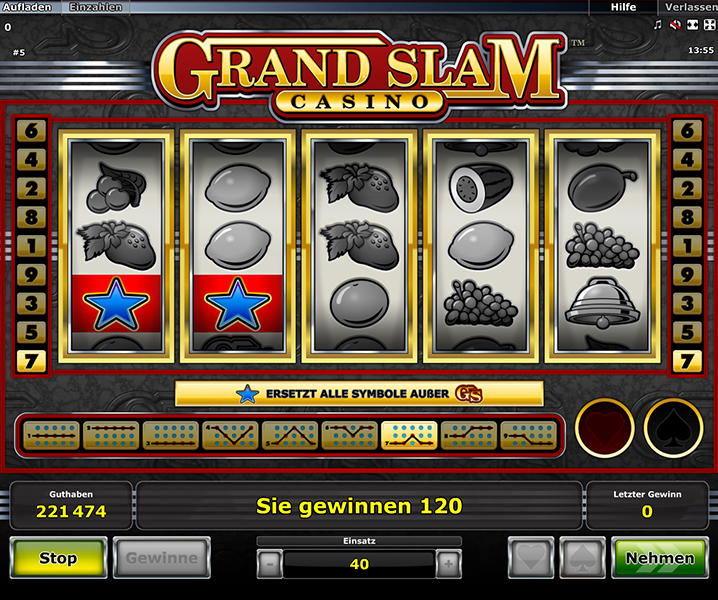Image resolution: width=718 pixels, height=600 pixels.
Task: Select highlighted payline pattern 7
Action: tap(409, 435)
